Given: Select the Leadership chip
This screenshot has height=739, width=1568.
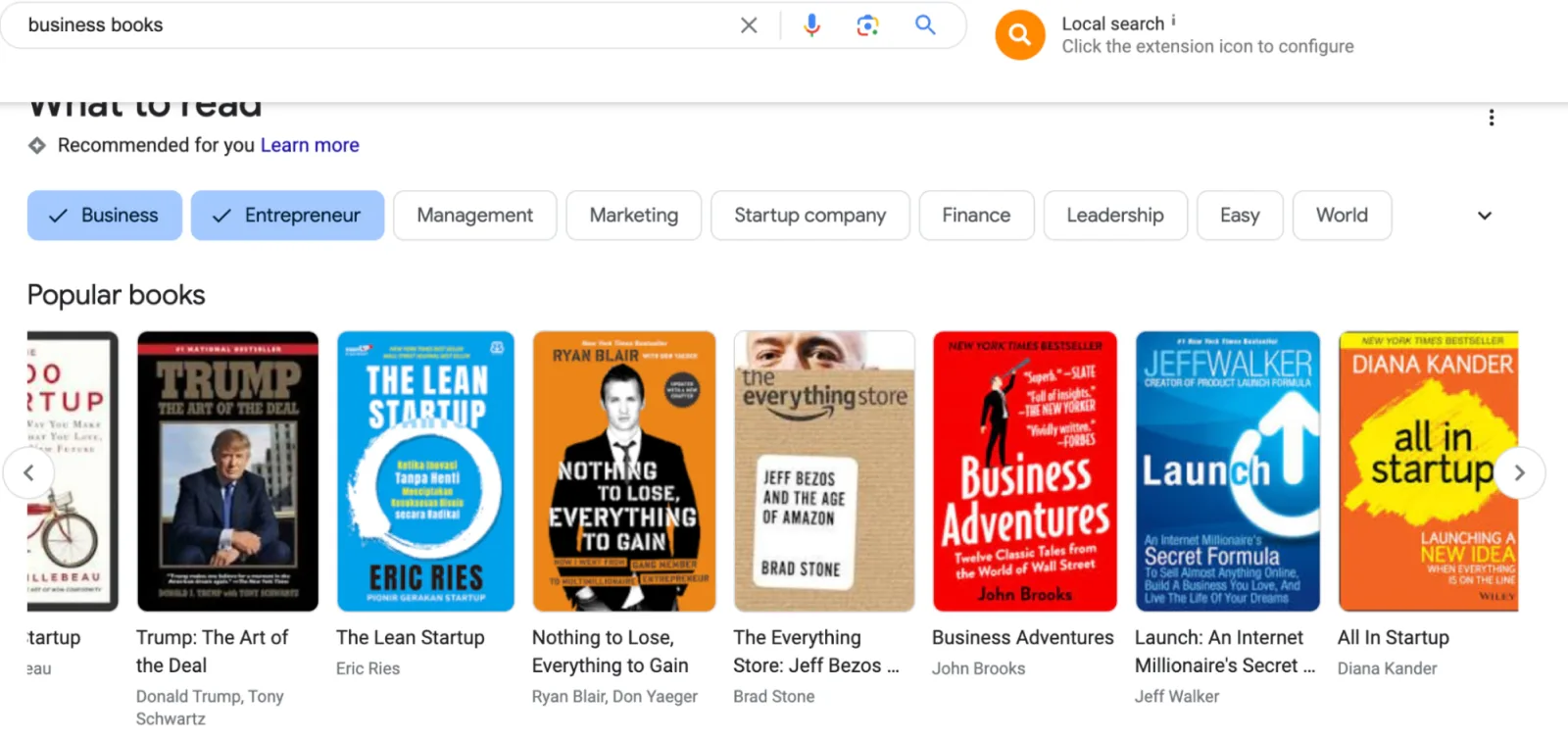Looking at the screenshot, I should coord(1114,216).
